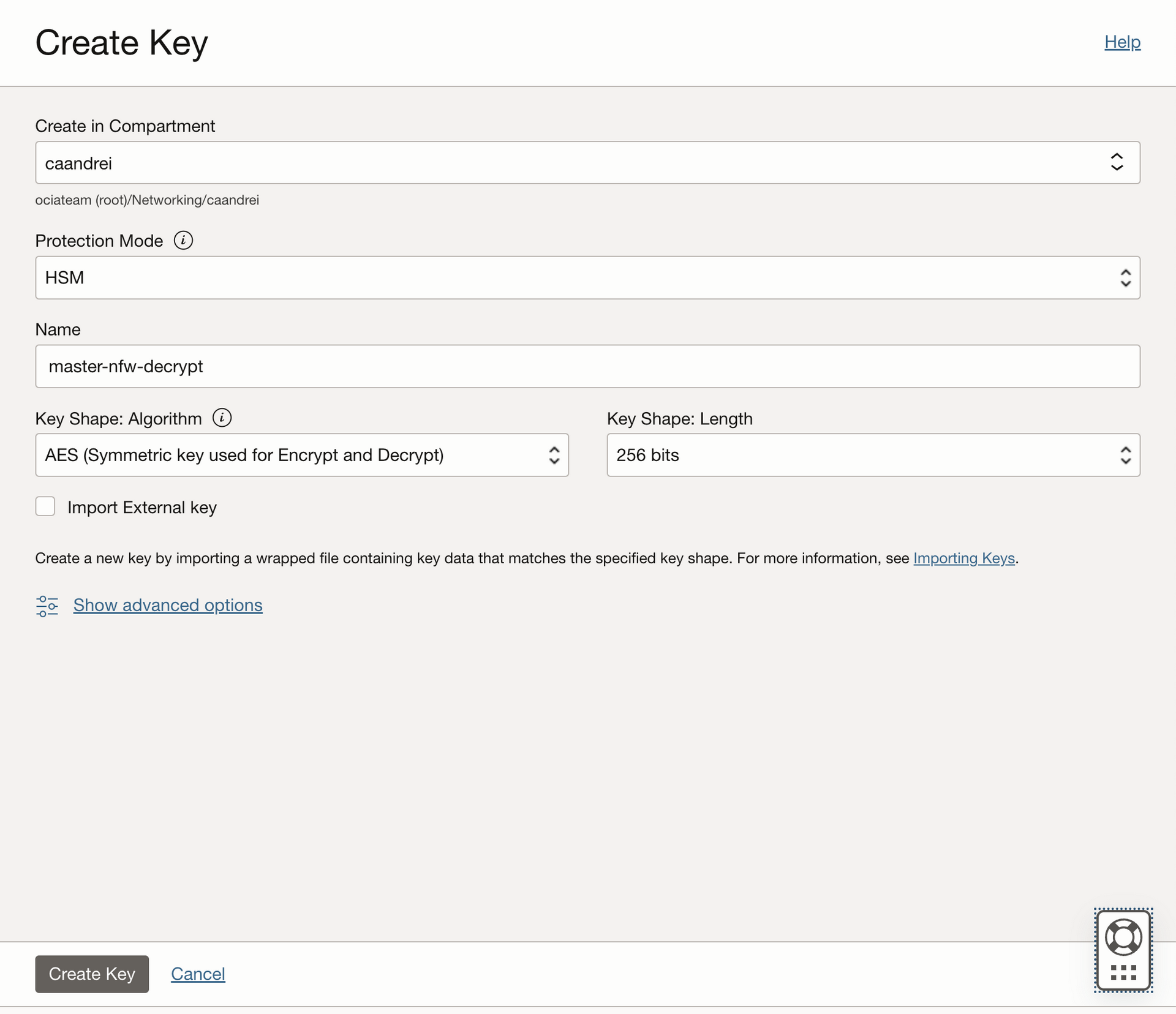Image resolution: width=1176 pixels, height=1014 pixels.
Task: Open the 256 bits key length dropdown
Action: point(858,455)
